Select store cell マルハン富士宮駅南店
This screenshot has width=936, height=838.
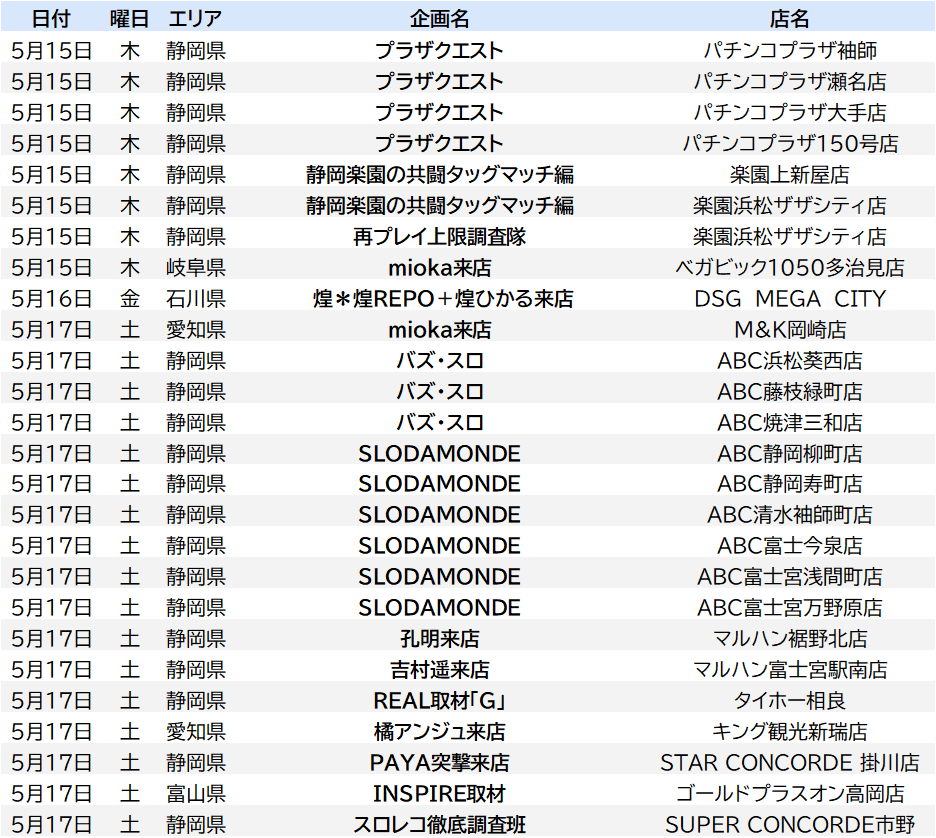[790, 670]
